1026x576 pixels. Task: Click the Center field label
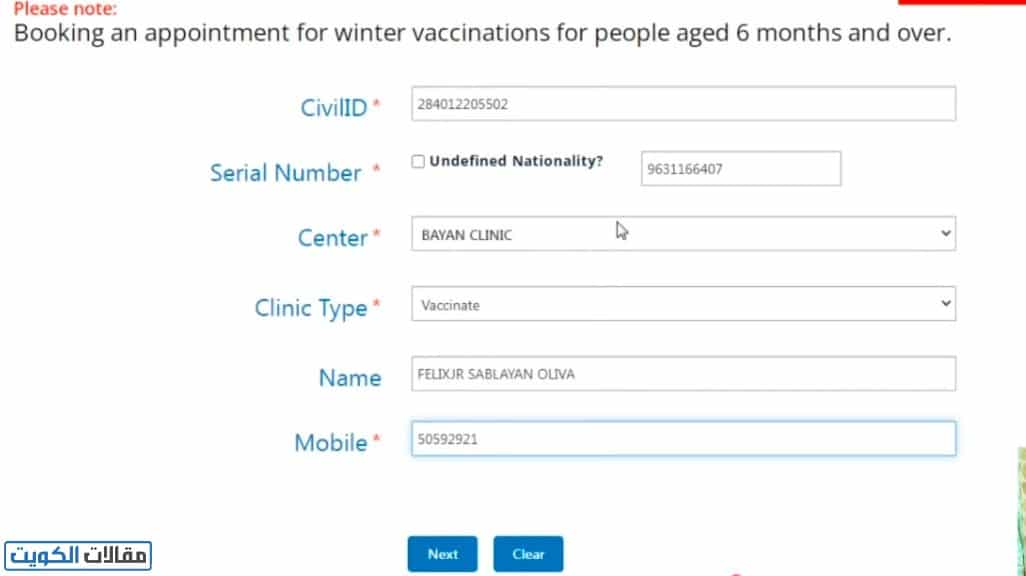(333, 238)
